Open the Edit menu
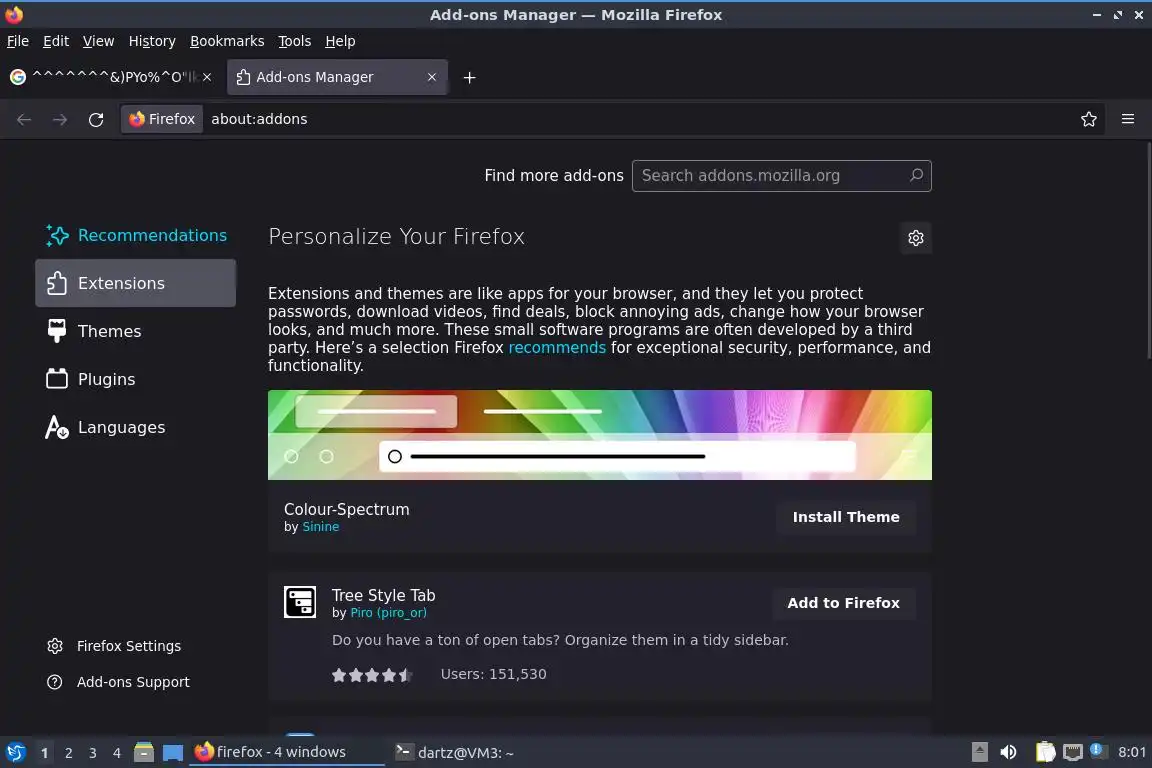 56,41
